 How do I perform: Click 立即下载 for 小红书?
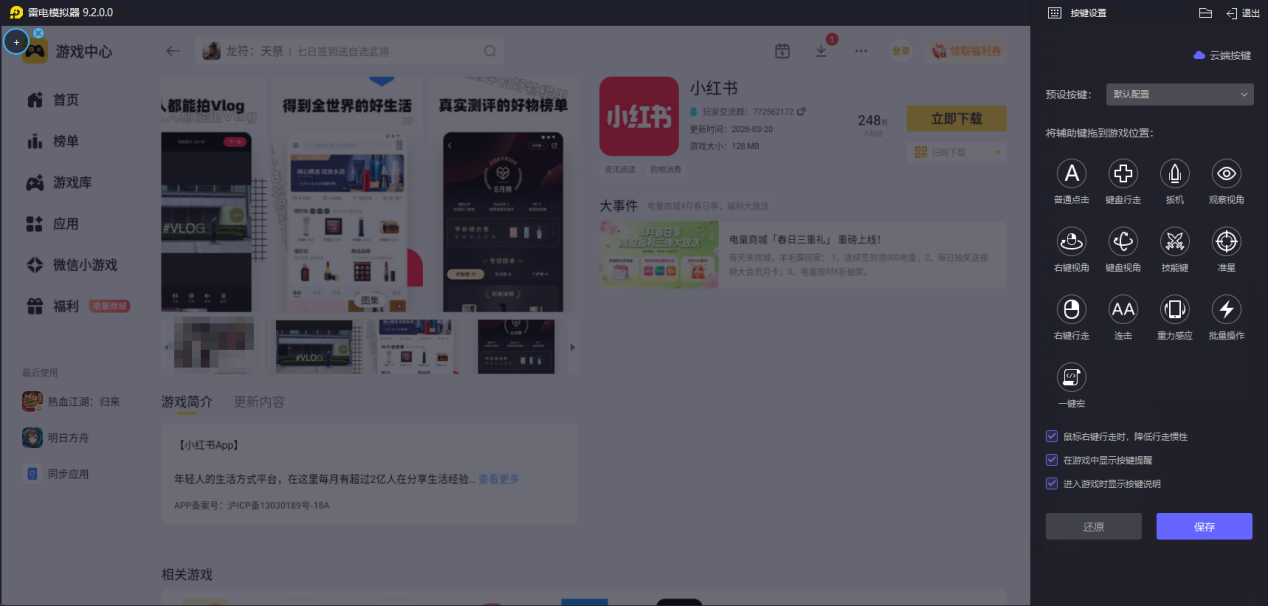click(x=956, y=118)
